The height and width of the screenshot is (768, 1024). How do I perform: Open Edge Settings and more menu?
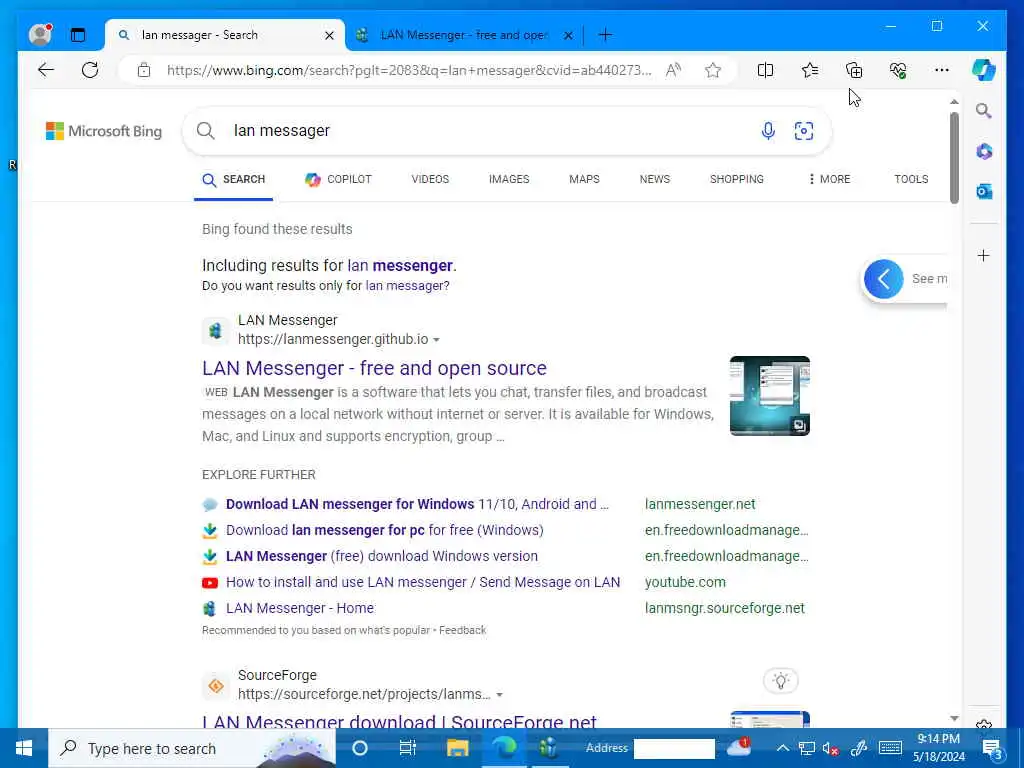coord(942,70)
